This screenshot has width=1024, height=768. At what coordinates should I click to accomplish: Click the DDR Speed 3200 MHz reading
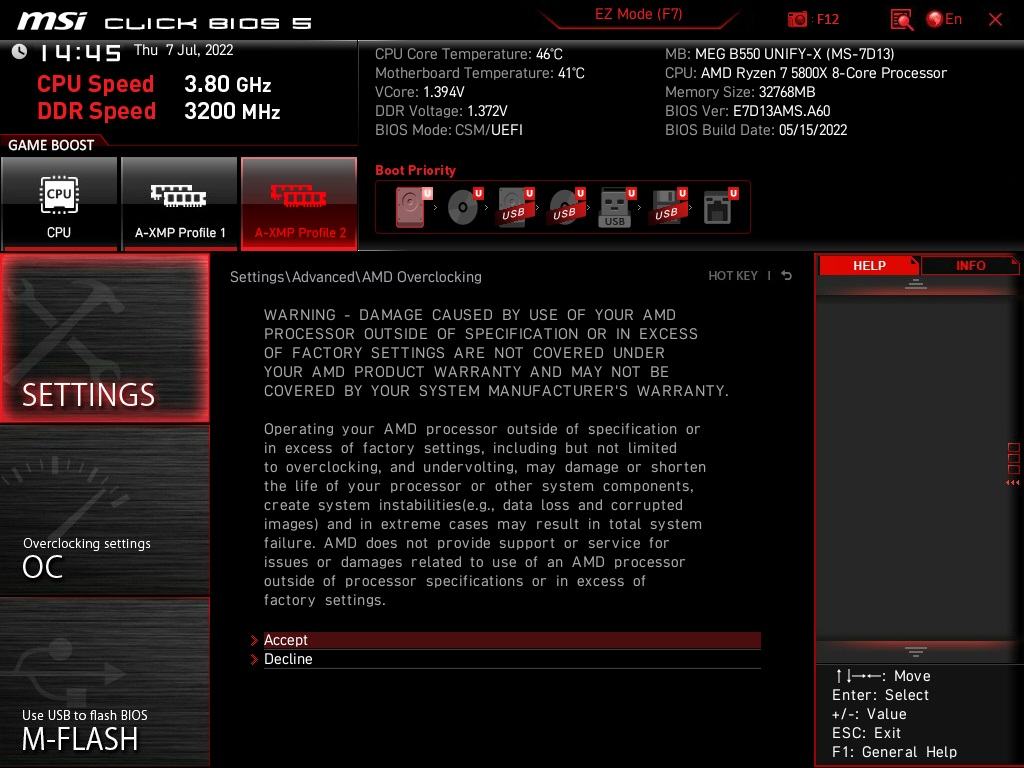click(159, 111)
